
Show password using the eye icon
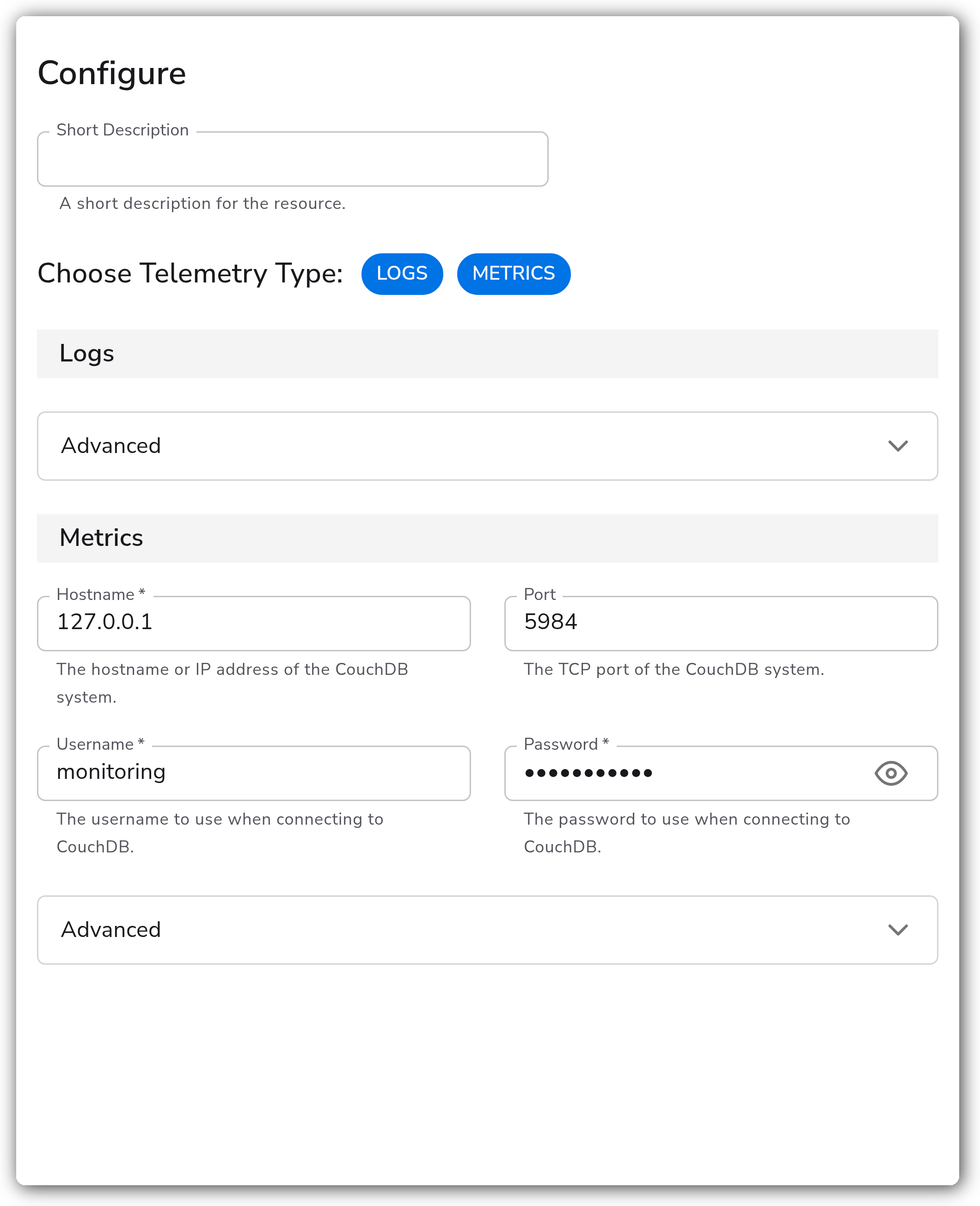[x=891, y=773]
